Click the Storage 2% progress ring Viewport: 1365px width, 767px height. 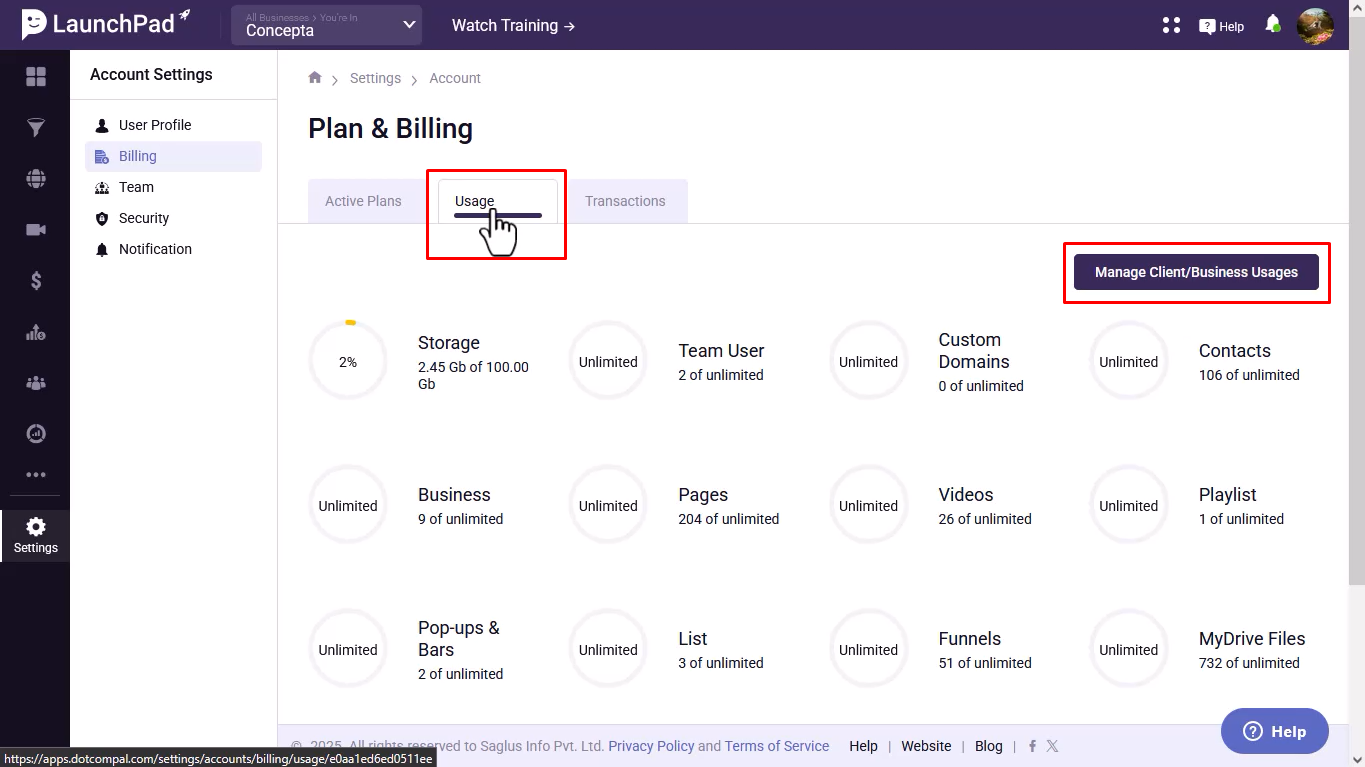[x=348, y=362]
